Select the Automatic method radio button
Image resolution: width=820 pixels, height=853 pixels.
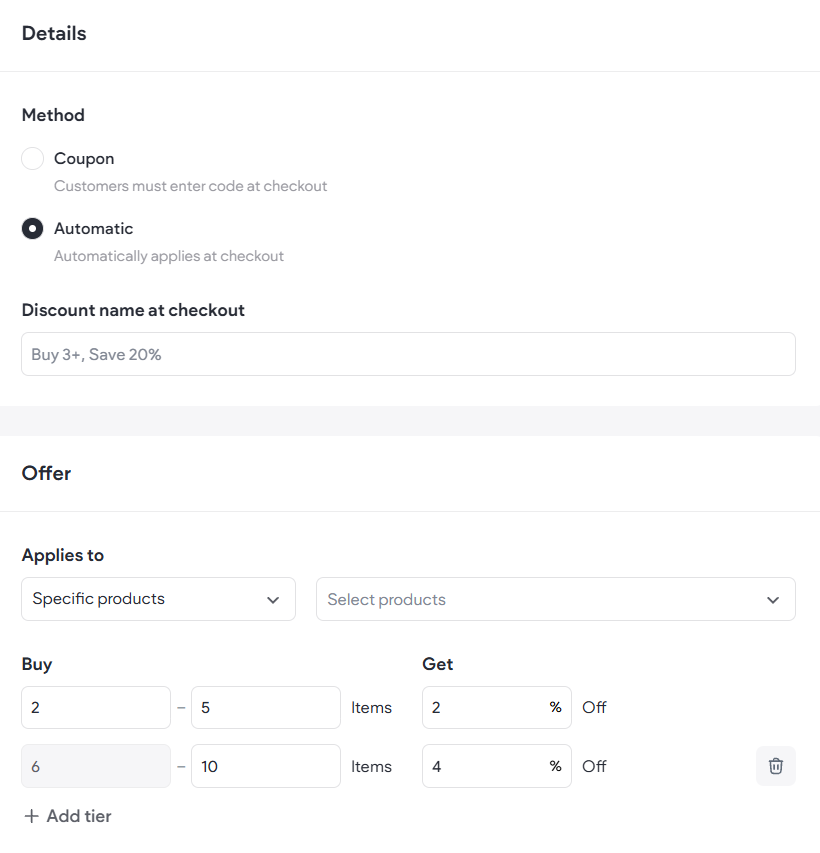pos(33,228)
